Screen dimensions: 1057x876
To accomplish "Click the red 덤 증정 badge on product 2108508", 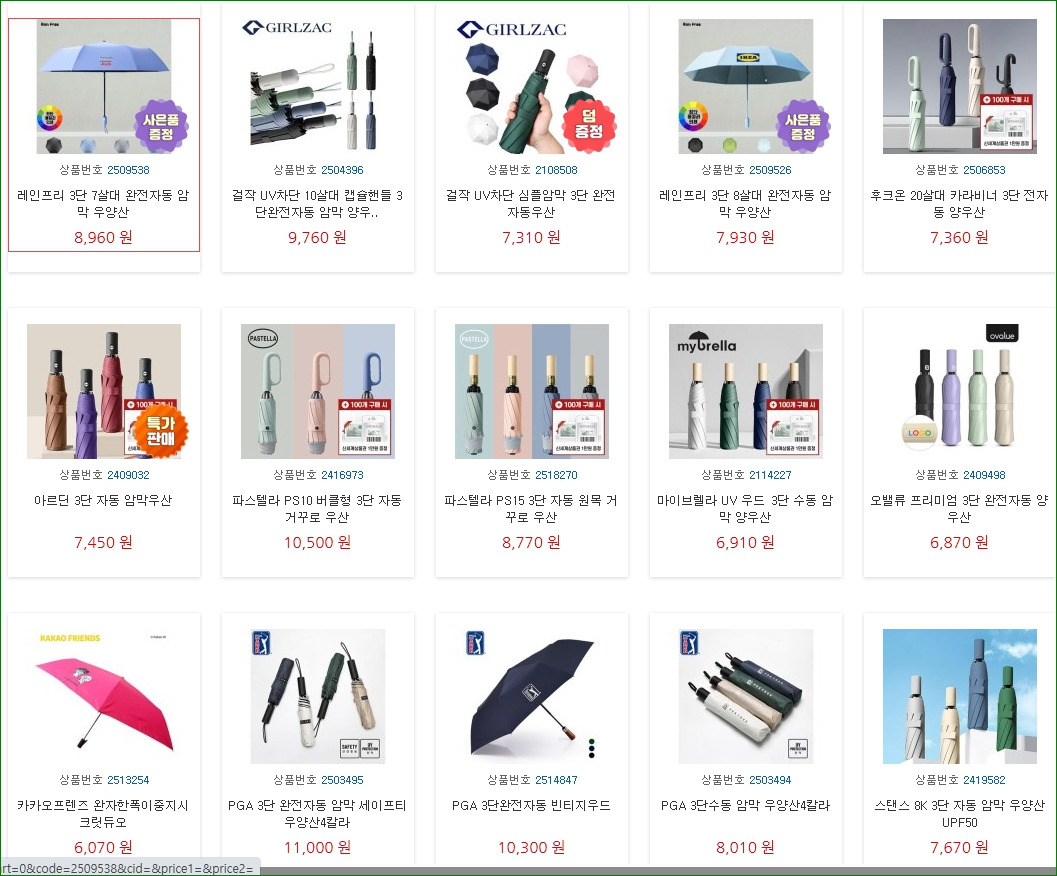I will 589,125.
